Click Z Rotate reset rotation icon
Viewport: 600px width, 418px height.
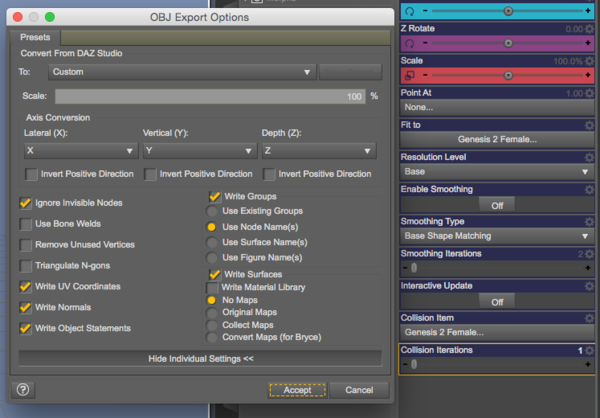click(x=409, y=43)
